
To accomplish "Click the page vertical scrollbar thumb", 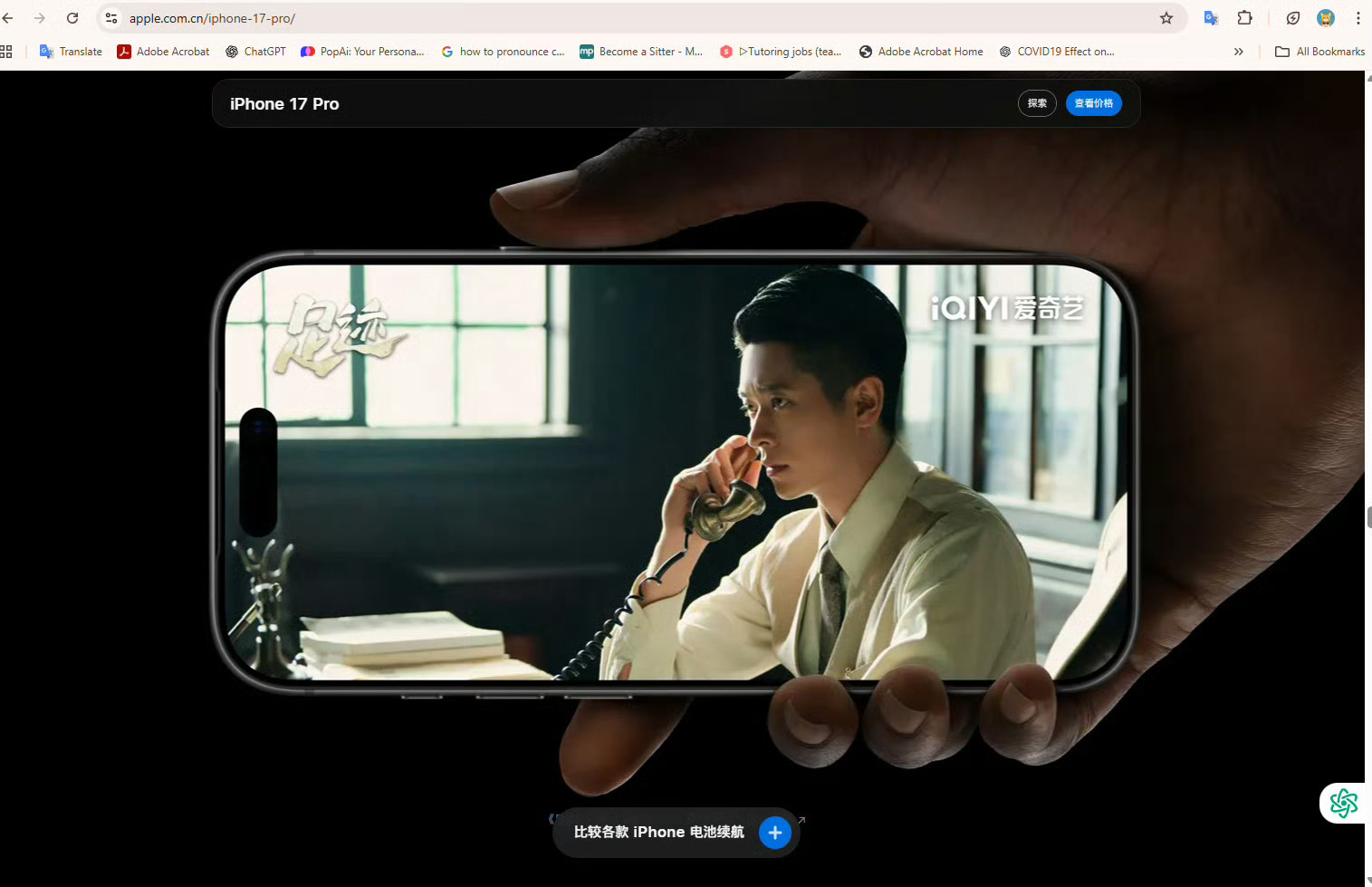I will tap(1368, 517).
